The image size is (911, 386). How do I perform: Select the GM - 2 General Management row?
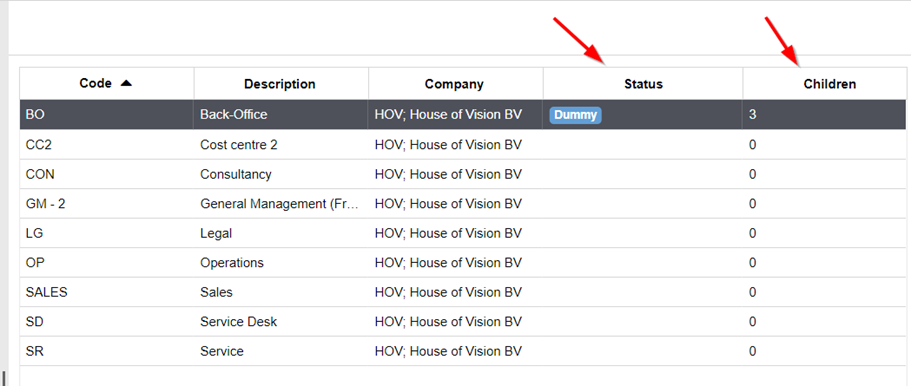click(x=463, y=203)
